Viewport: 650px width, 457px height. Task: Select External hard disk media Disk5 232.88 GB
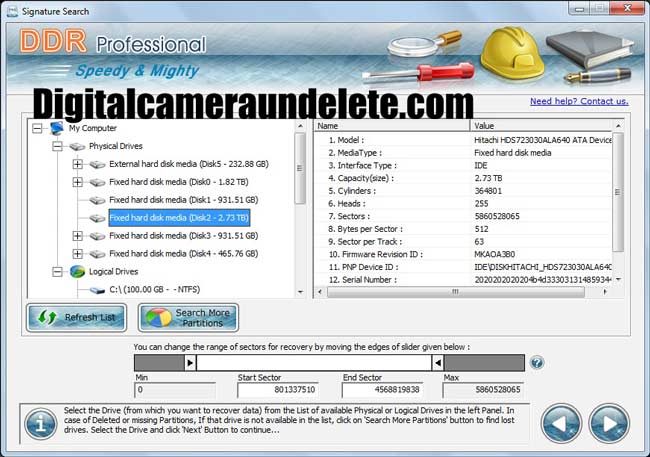189,164
